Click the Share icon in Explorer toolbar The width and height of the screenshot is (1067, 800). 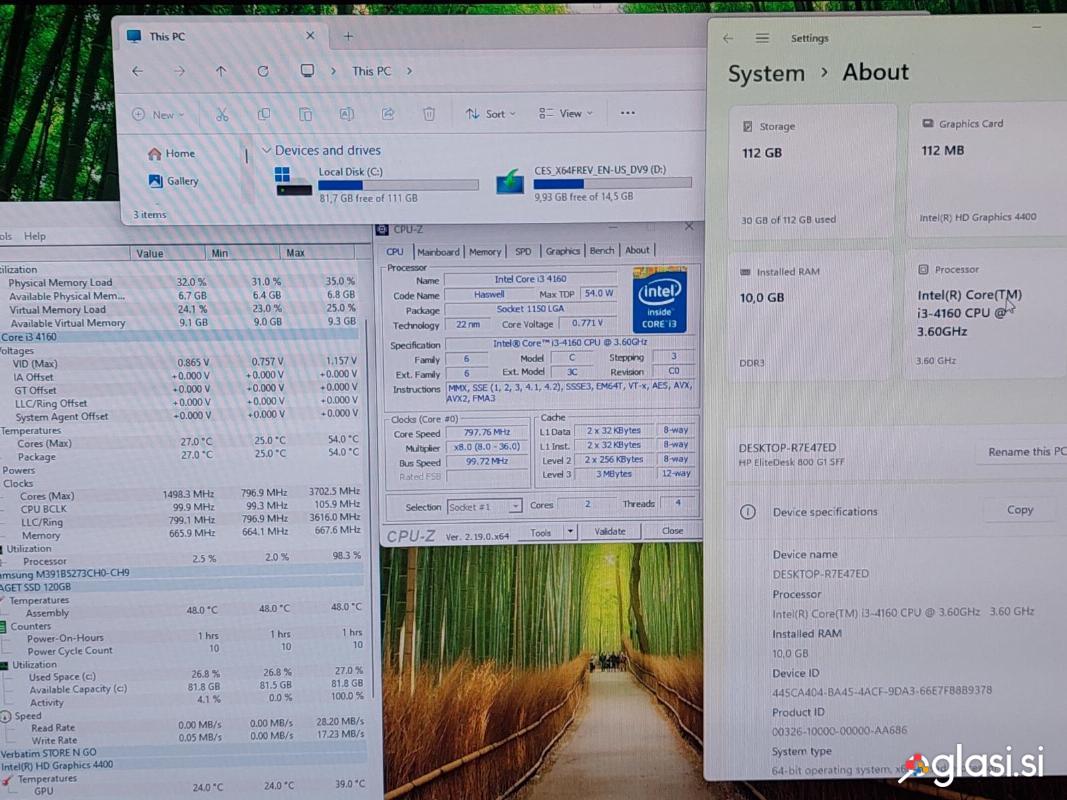point(388,114)
